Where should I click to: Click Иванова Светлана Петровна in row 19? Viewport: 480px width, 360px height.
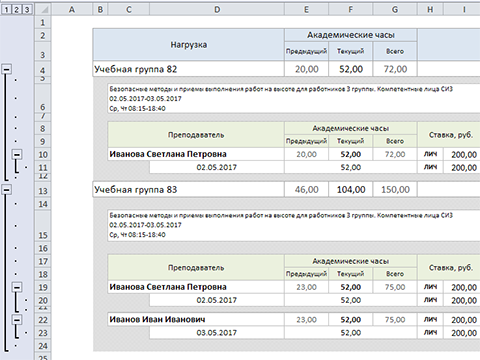click(x=196, y=287)
